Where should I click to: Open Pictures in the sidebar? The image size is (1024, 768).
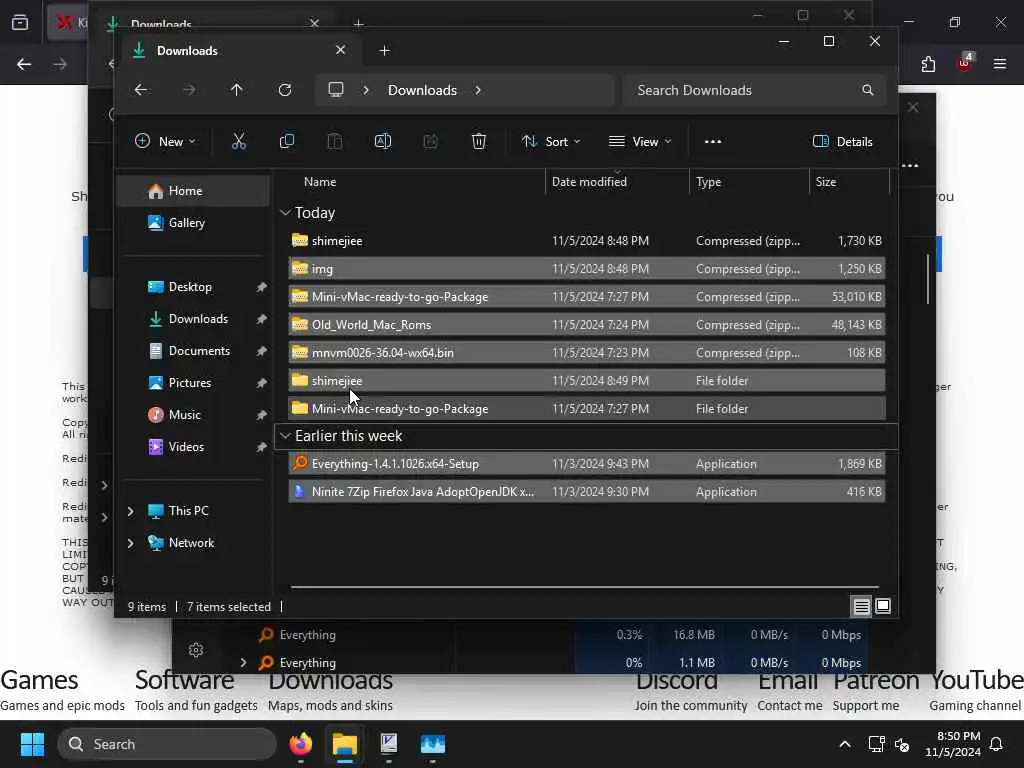point(193,383)
